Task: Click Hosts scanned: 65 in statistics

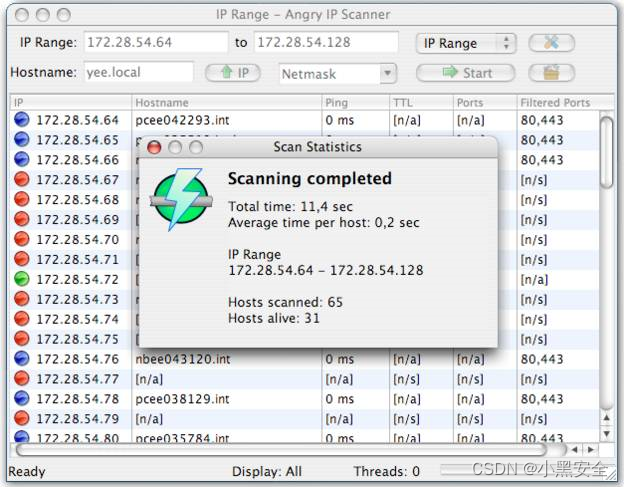Action: (x=285, y=302)
